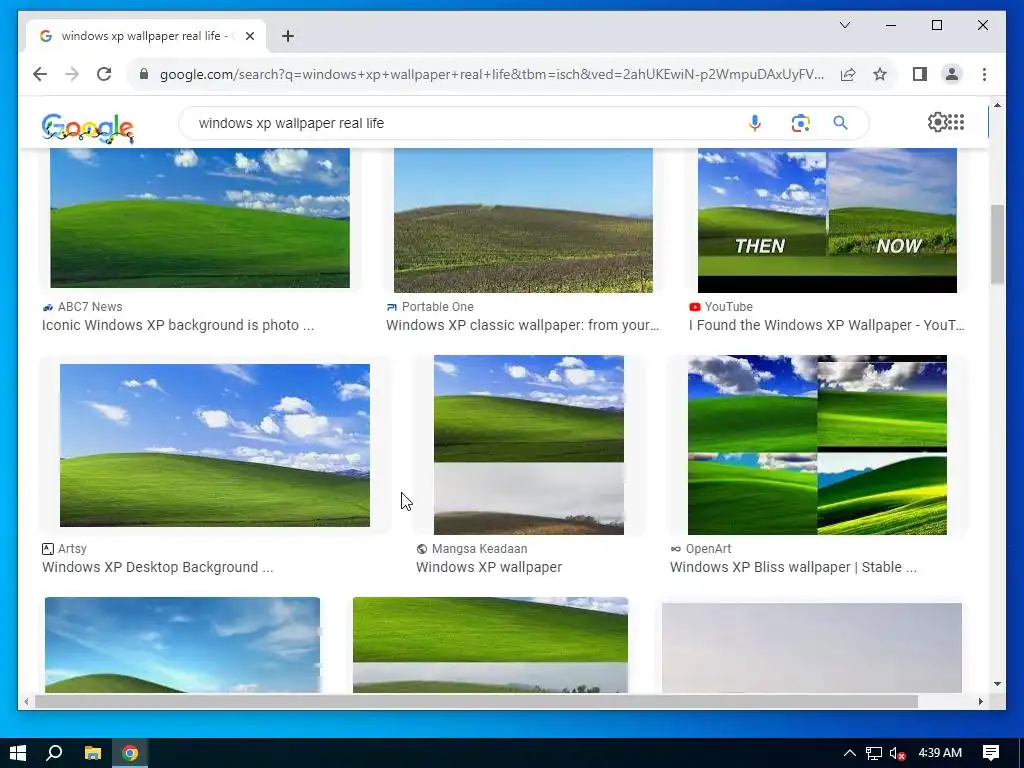Show hidden system tray icons
The width and height of the screenshot is (1024, 768).
click(x=849, y=753)
